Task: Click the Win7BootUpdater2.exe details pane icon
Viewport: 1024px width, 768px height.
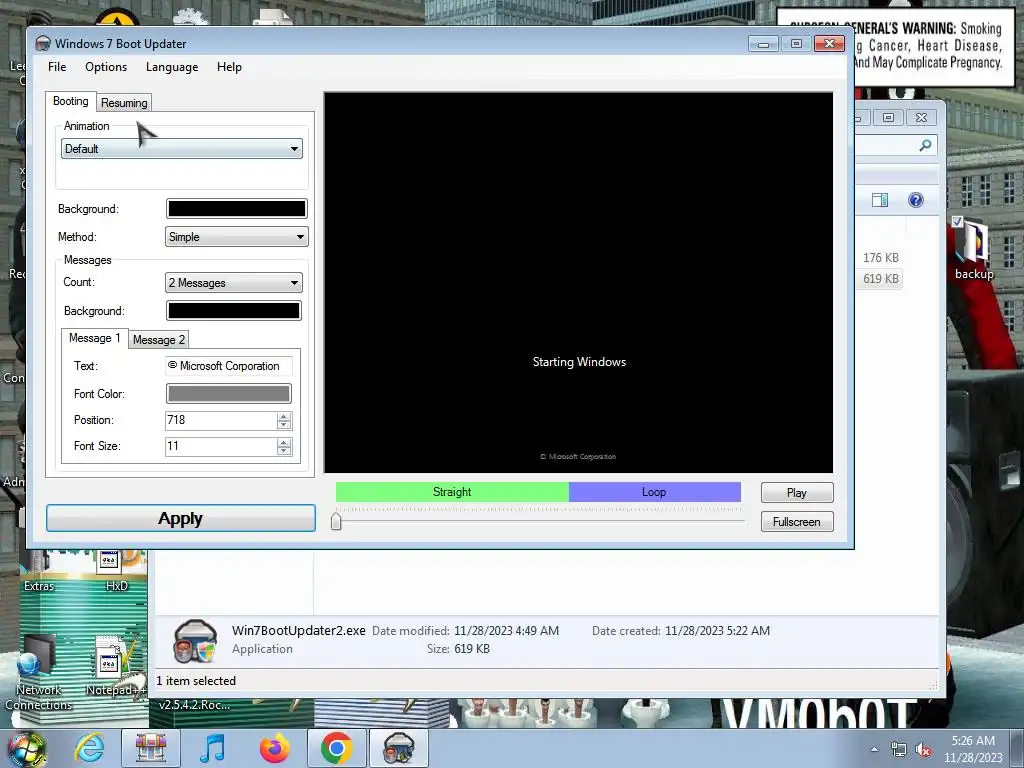Action: 195,641
